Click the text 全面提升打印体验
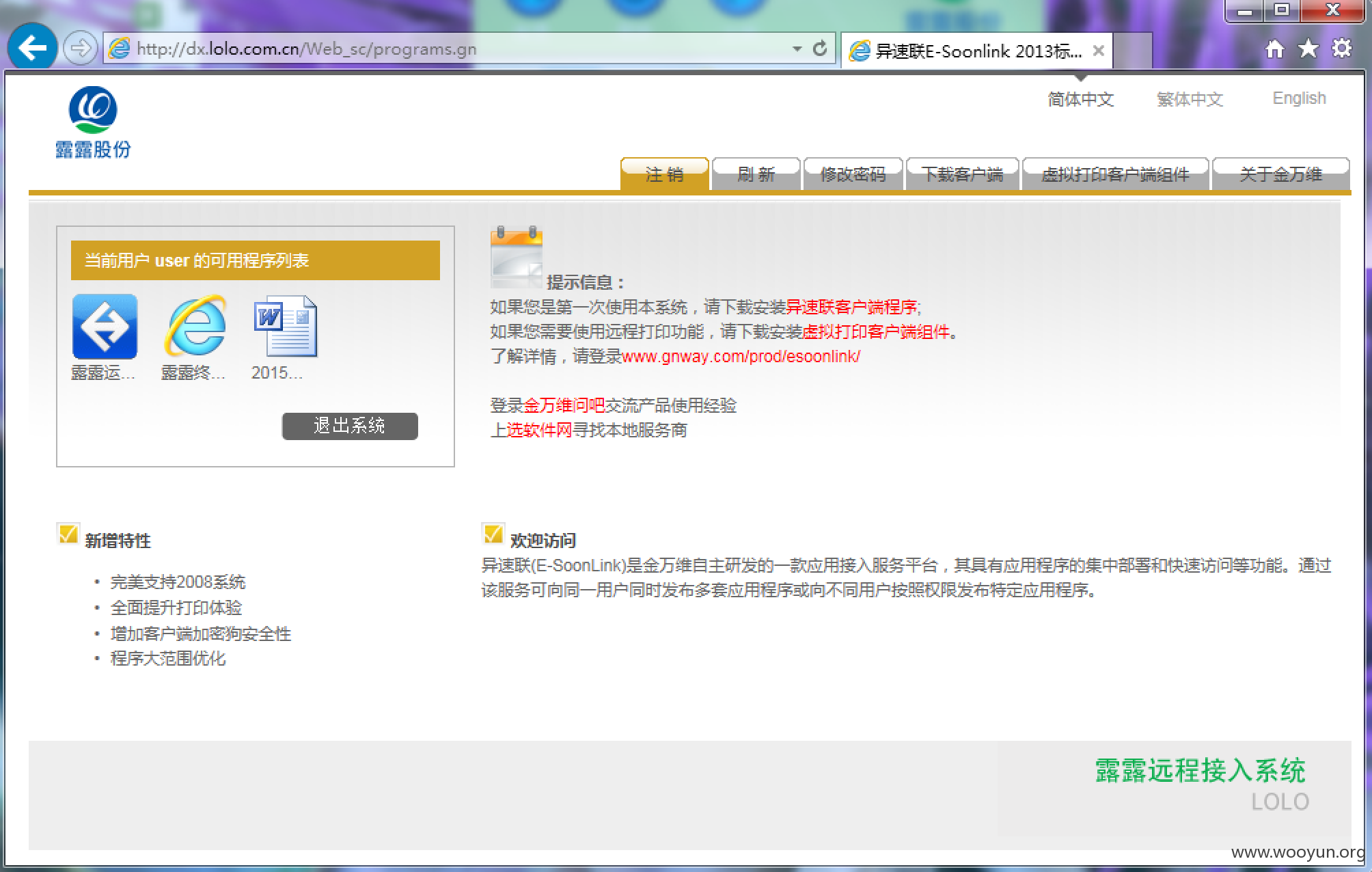This screenshot has width=1372, height=872. [x=176, y=608]
